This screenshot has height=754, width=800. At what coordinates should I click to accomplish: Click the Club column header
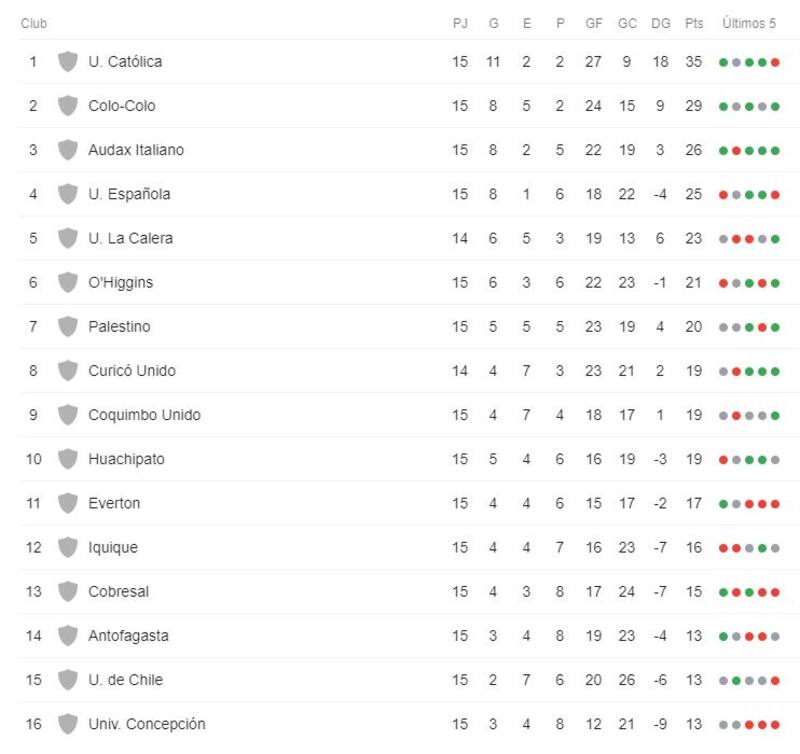(x=34, y=23)
